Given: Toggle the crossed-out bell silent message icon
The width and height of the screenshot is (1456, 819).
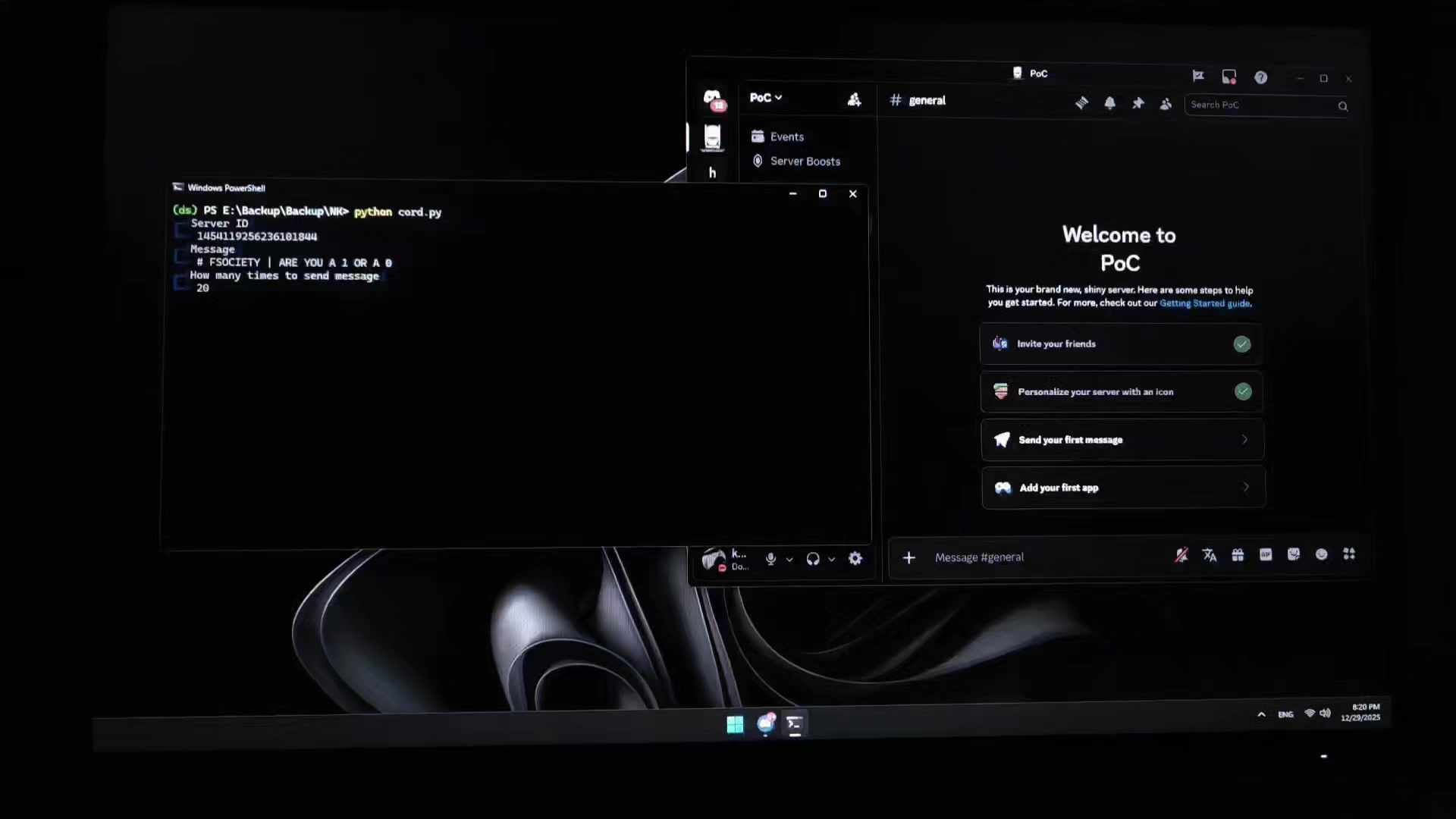Looking at the screenshot, I should click(1181, 556).
